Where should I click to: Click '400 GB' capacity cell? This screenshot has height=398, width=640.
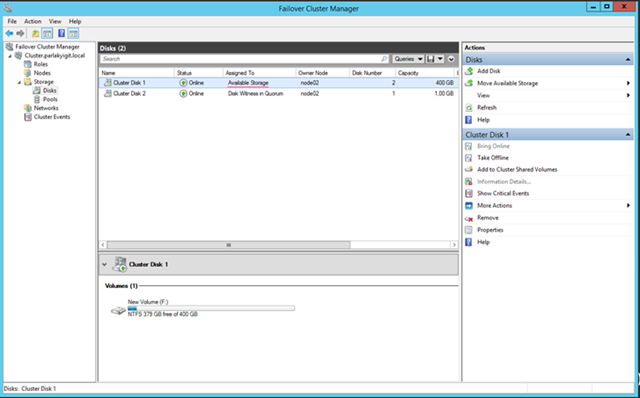pyautogui.click(x=444, y=83)
